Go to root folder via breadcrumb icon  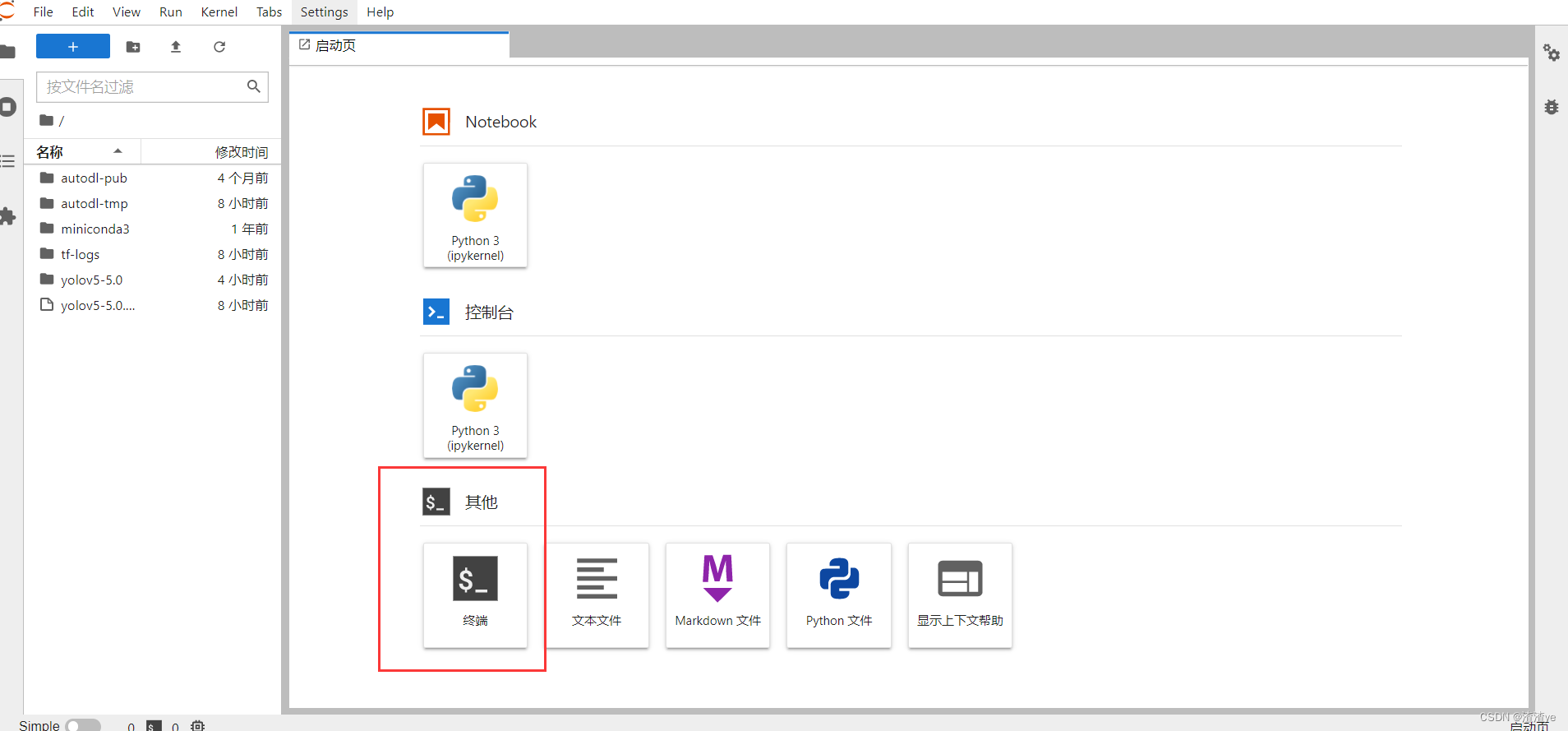click(47, 120)
